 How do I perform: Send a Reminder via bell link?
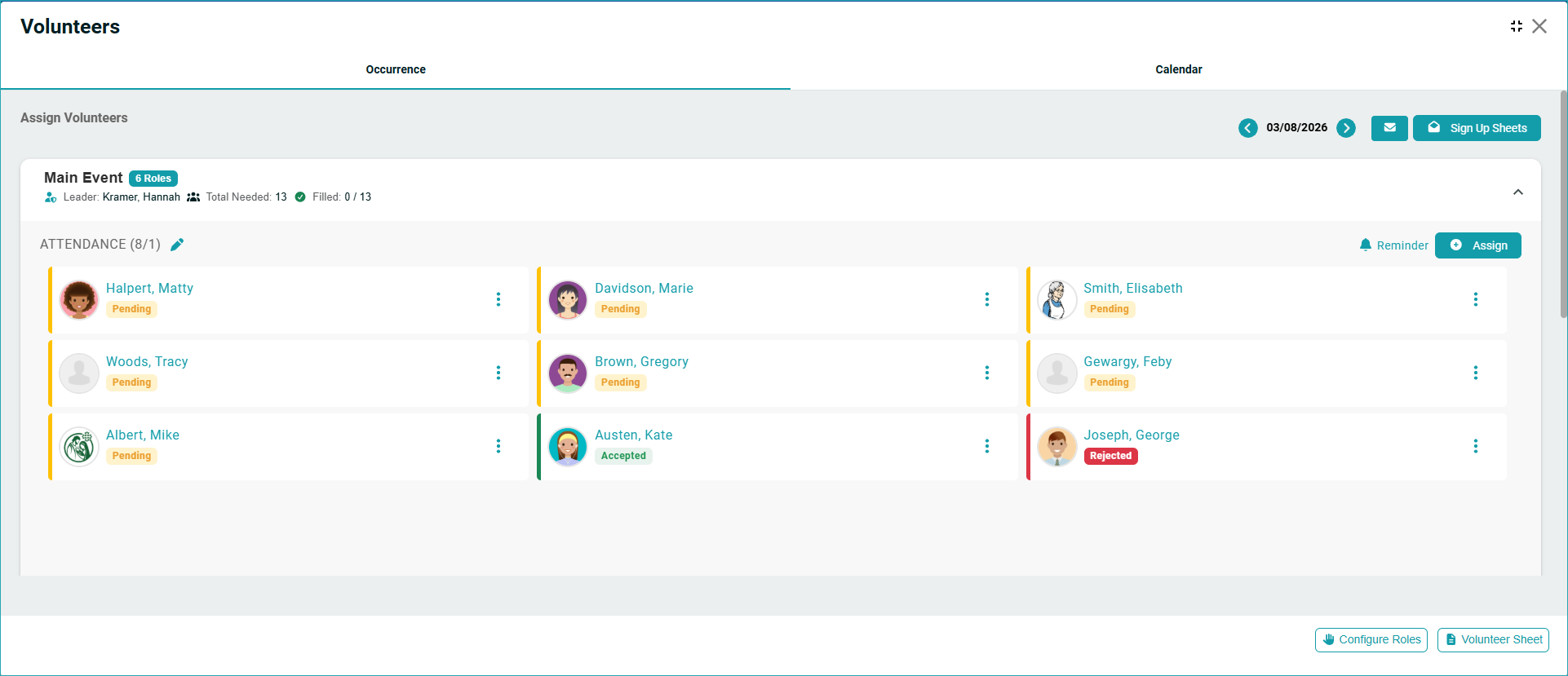[x=1393, y=245]
